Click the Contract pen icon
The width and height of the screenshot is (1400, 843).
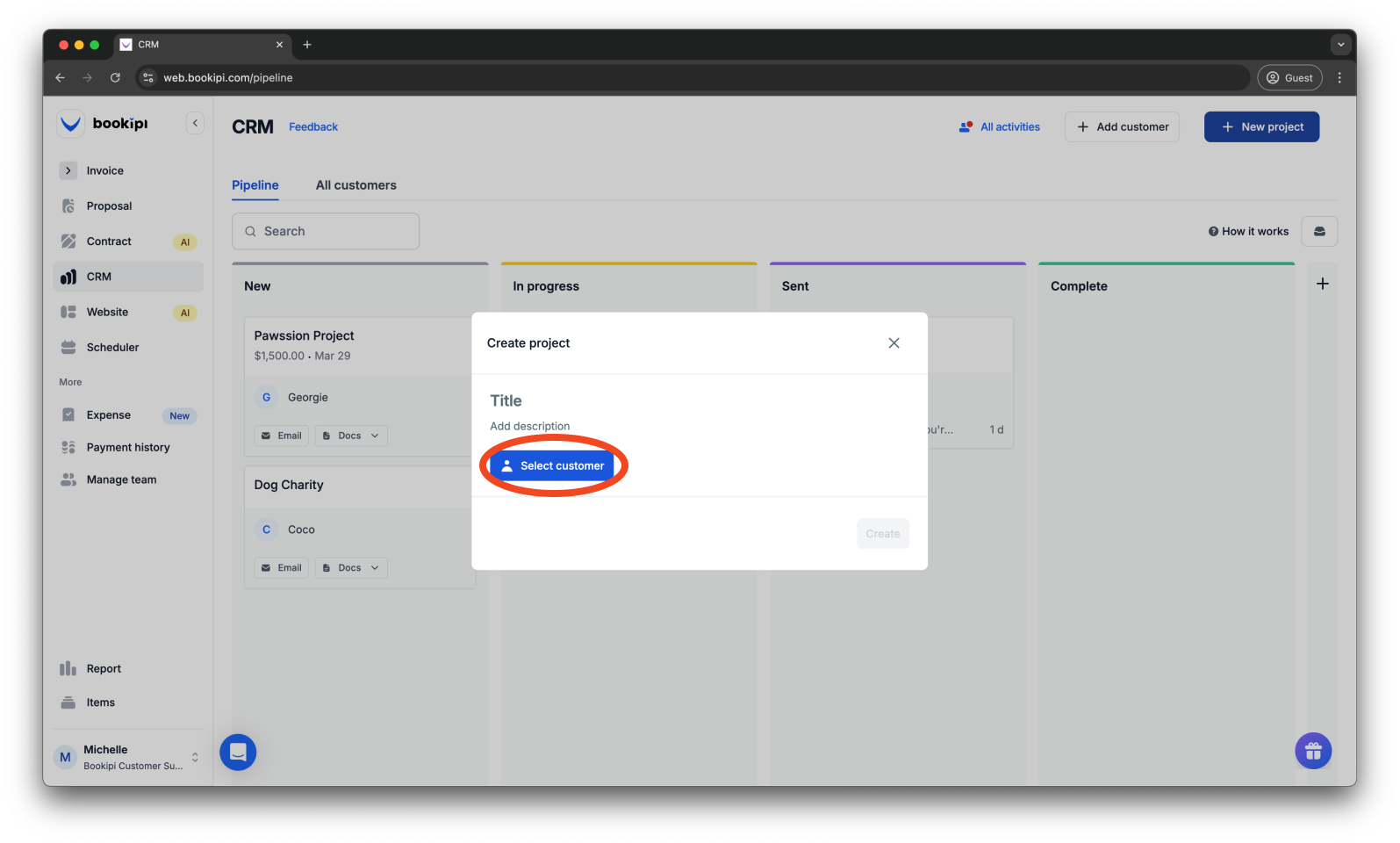(68, 241)
